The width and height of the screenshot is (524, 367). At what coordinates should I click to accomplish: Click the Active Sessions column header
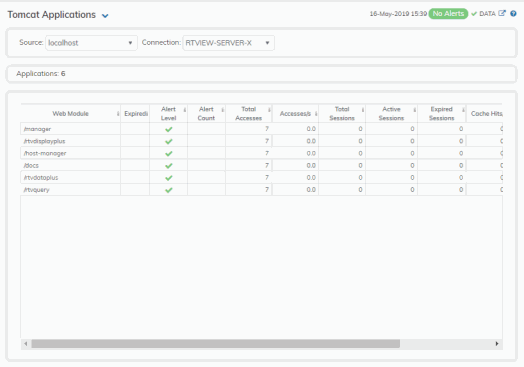tap(391, 114)
